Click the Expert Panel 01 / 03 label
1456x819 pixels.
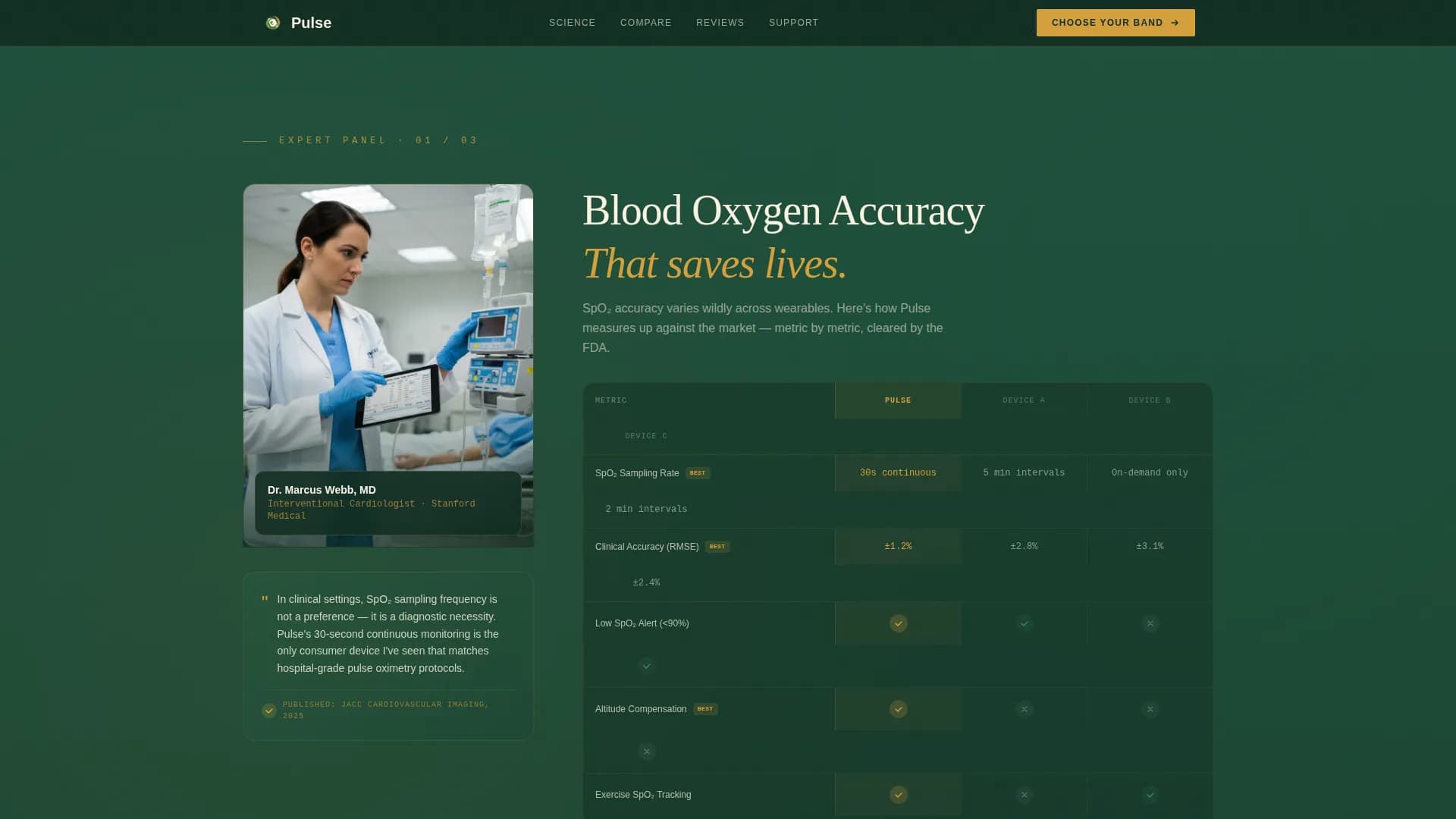(x=378, y=140)
